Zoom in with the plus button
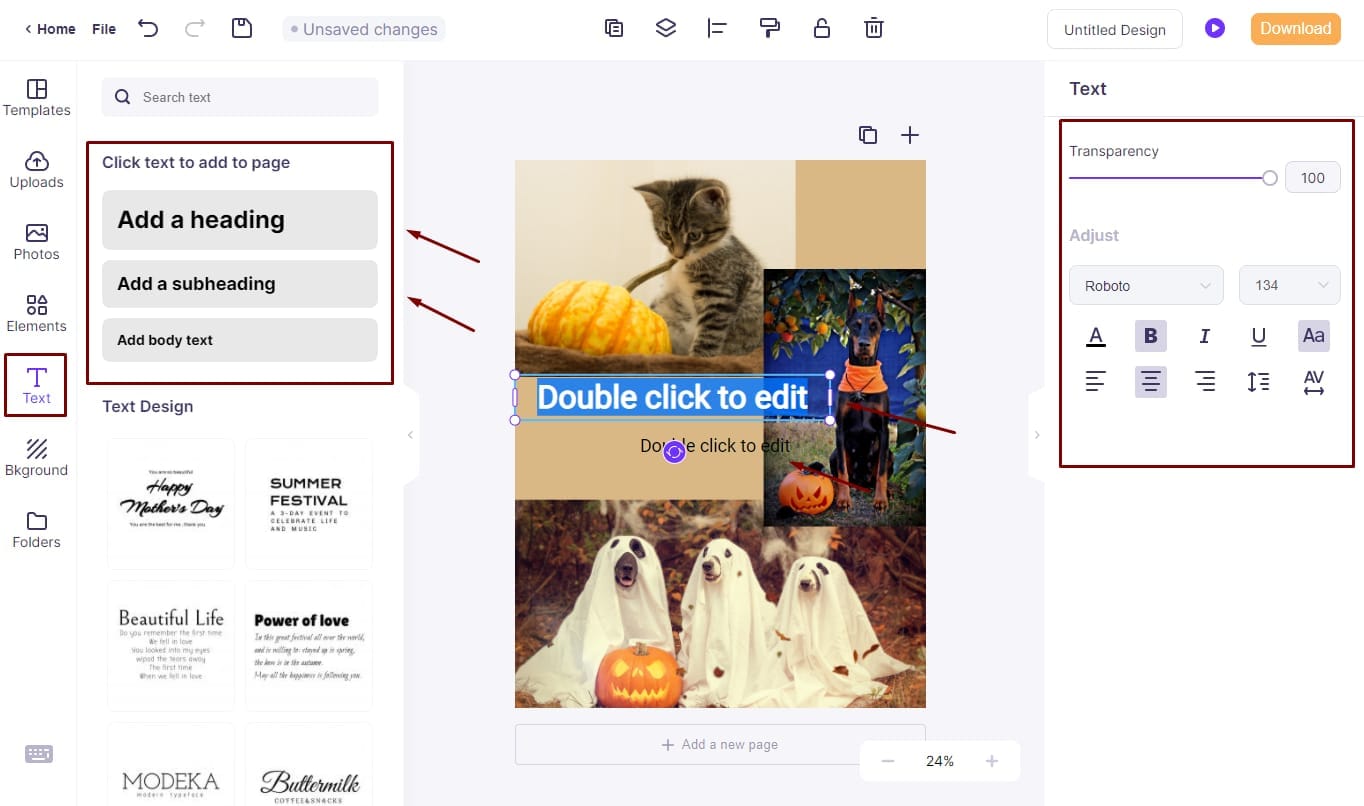 pos(992,761)
